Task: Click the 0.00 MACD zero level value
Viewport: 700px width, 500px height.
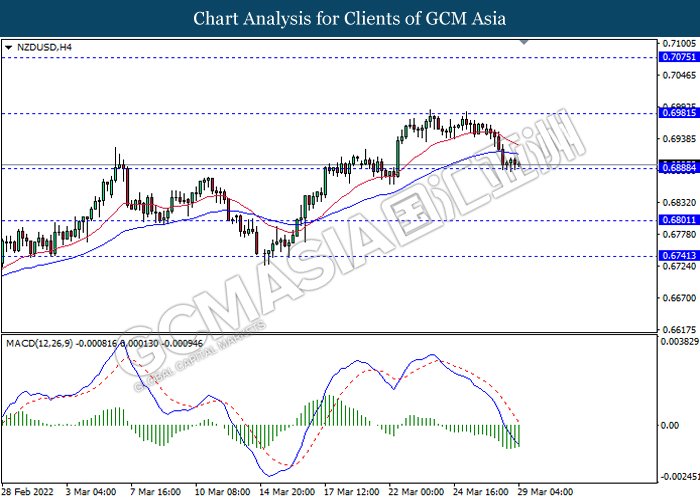Action: pos(670,425)
